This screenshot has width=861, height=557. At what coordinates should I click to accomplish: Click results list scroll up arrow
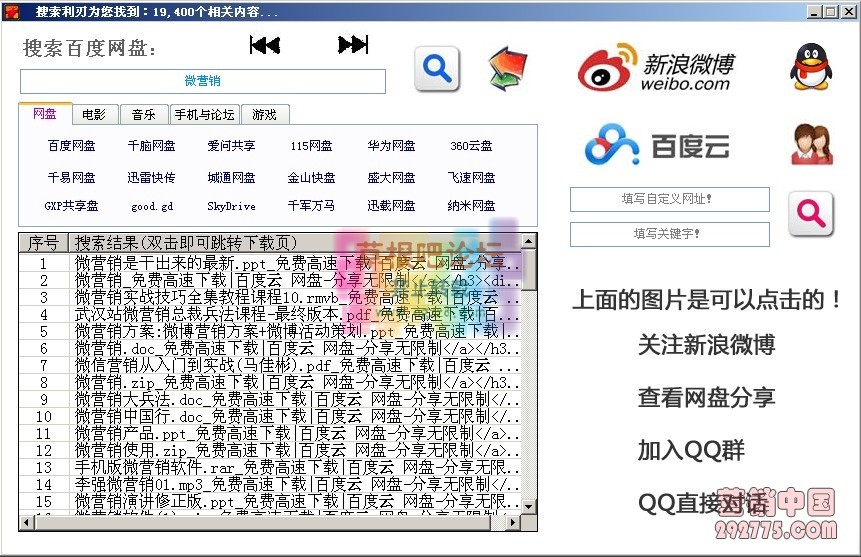529,241
